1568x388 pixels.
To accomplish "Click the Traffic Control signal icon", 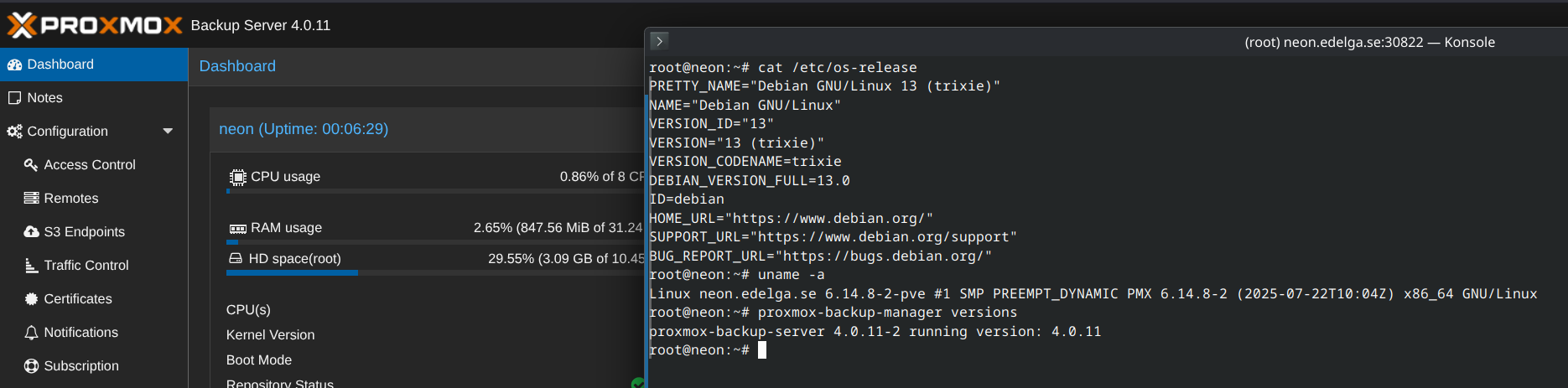I will (31, 266).
